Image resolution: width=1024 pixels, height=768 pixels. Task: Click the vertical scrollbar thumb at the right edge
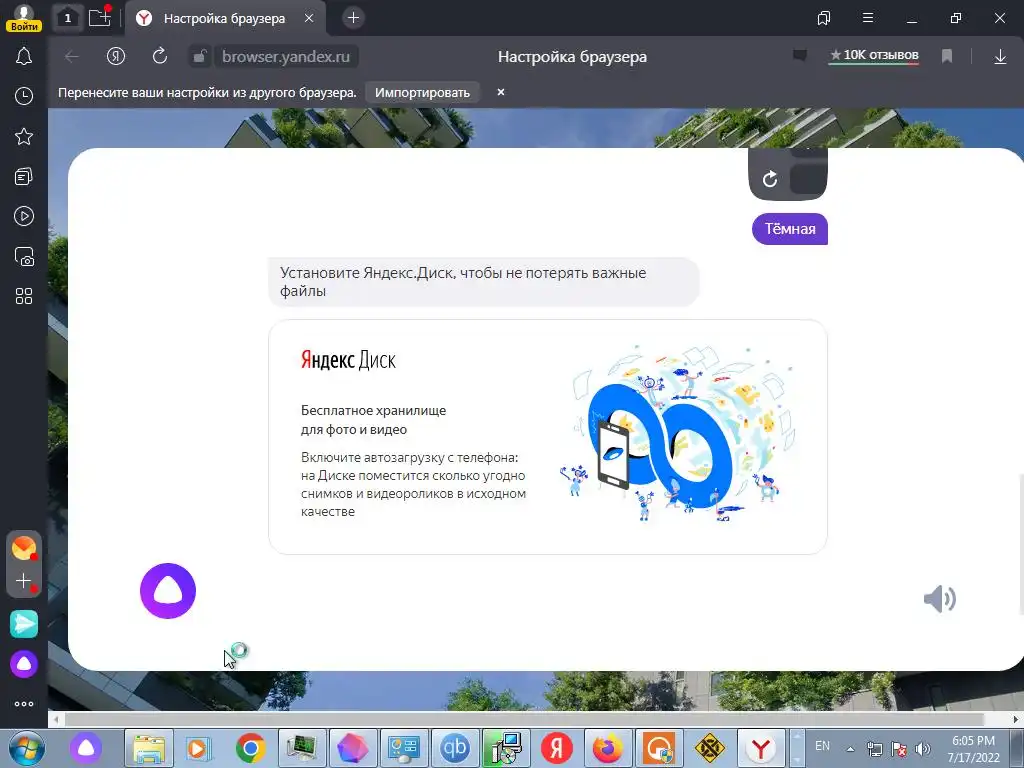click(x=1021, y=543)
